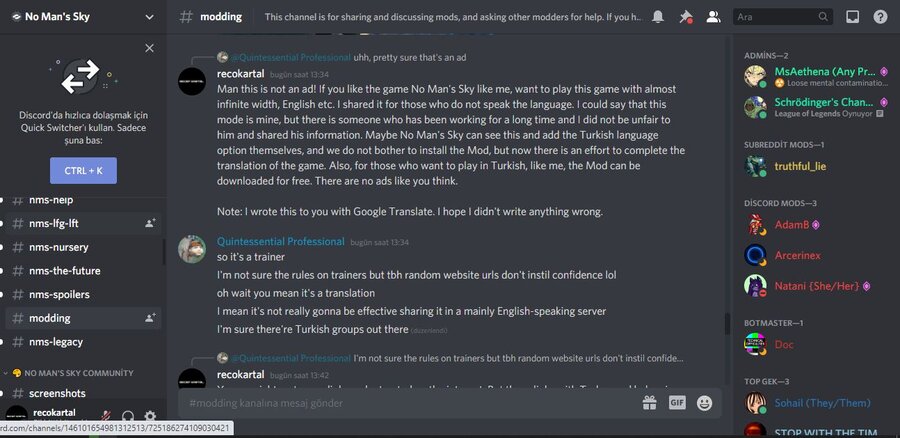Close the Quick Switcher tip
The image size is (900, 438).
[x=149, y=47]
